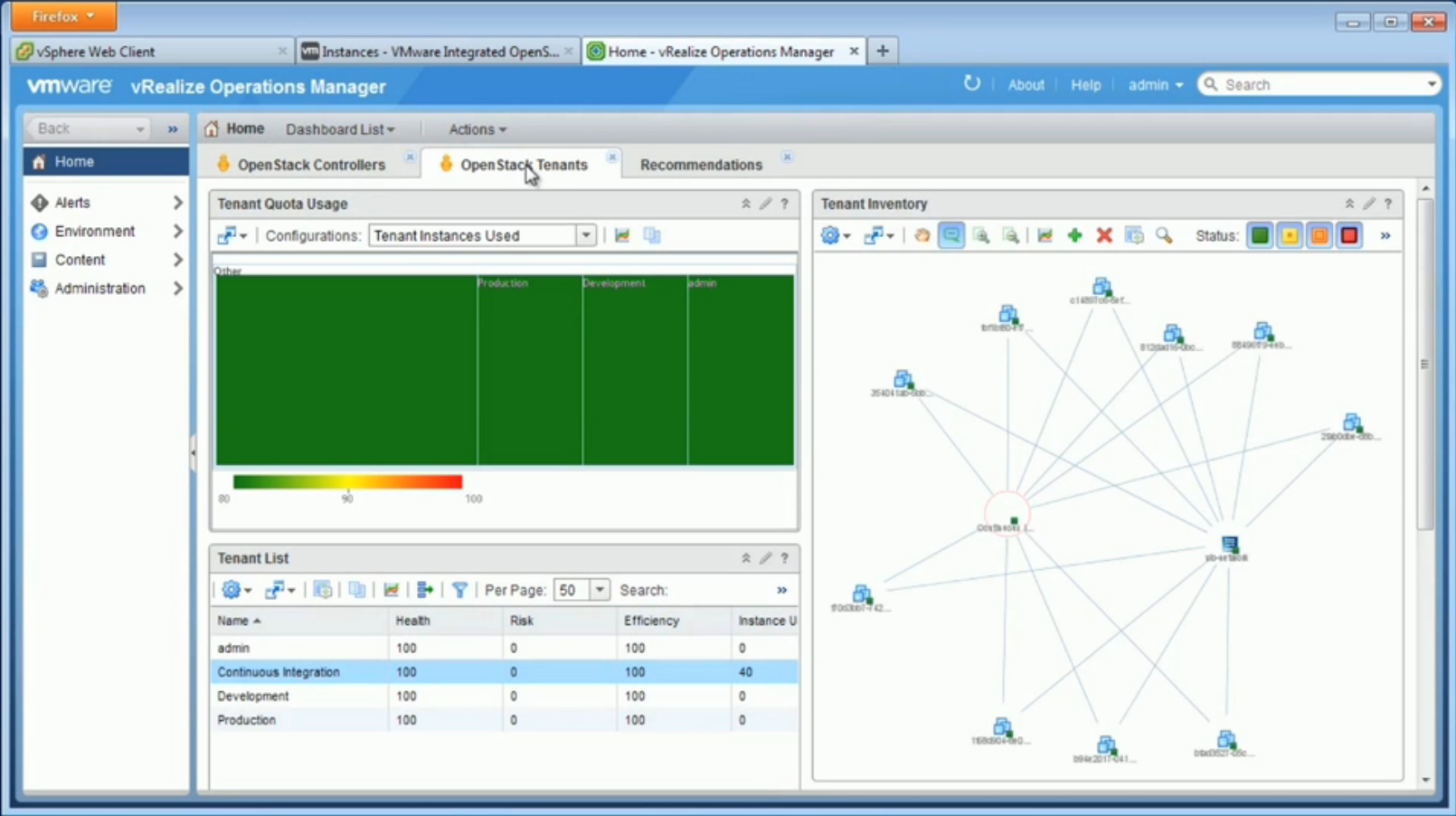Click the admin block in the quota heatmap
1456x816 pixels.
[741, 371]
